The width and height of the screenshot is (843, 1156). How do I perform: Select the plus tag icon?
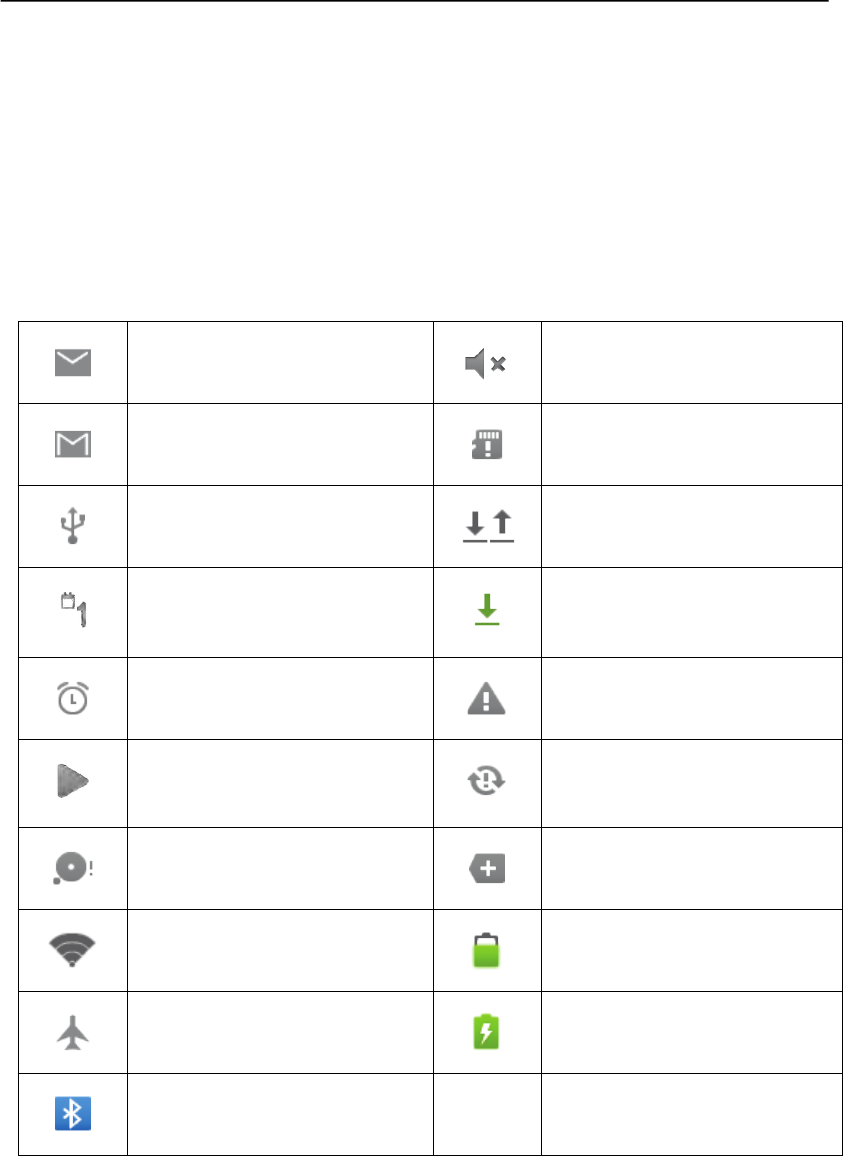pyautogui.click(x=487, y=868)
